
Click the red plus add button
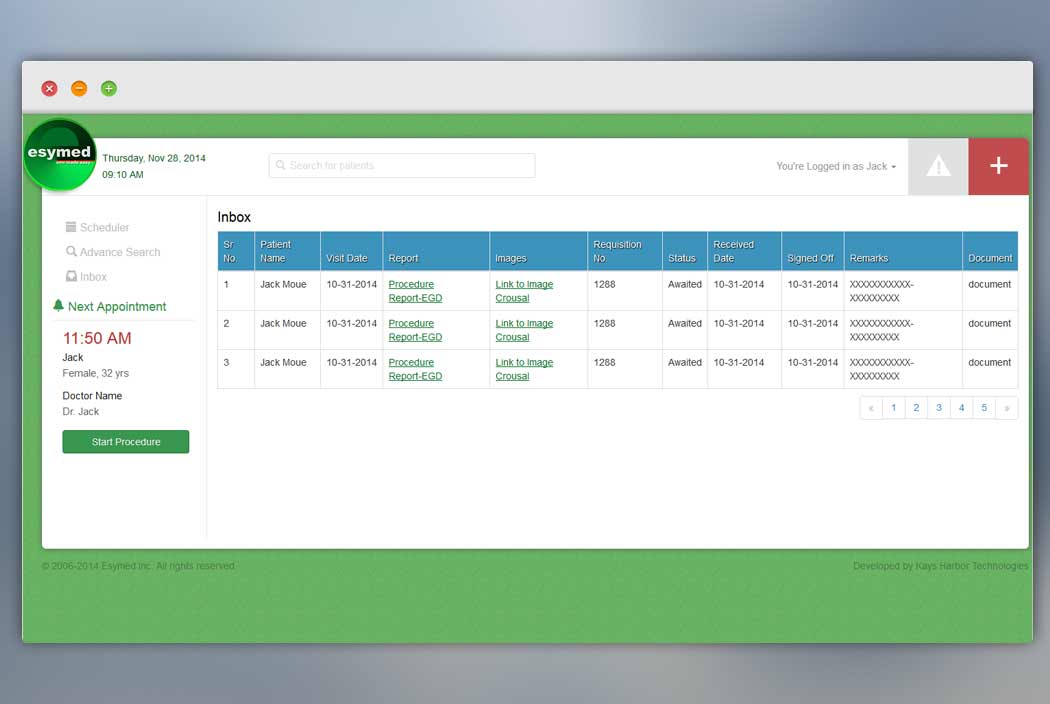point(998,166)
